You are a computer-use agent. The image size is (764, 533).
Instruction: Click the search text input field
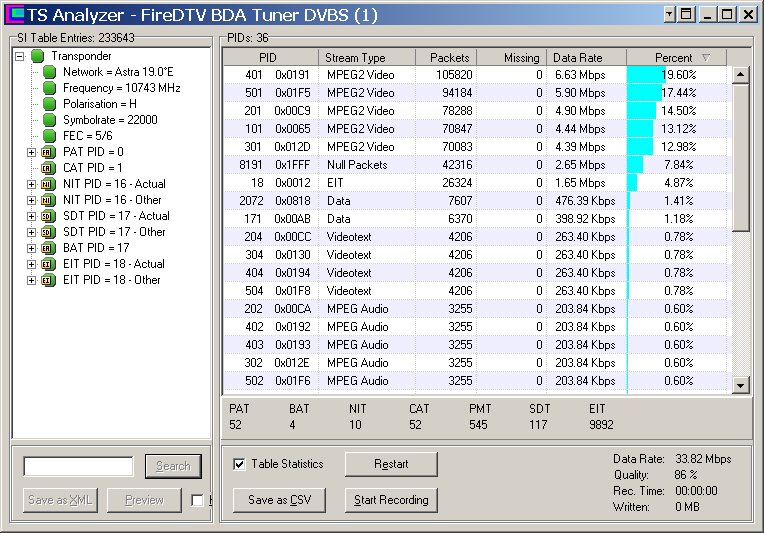[x=78, y=466]
